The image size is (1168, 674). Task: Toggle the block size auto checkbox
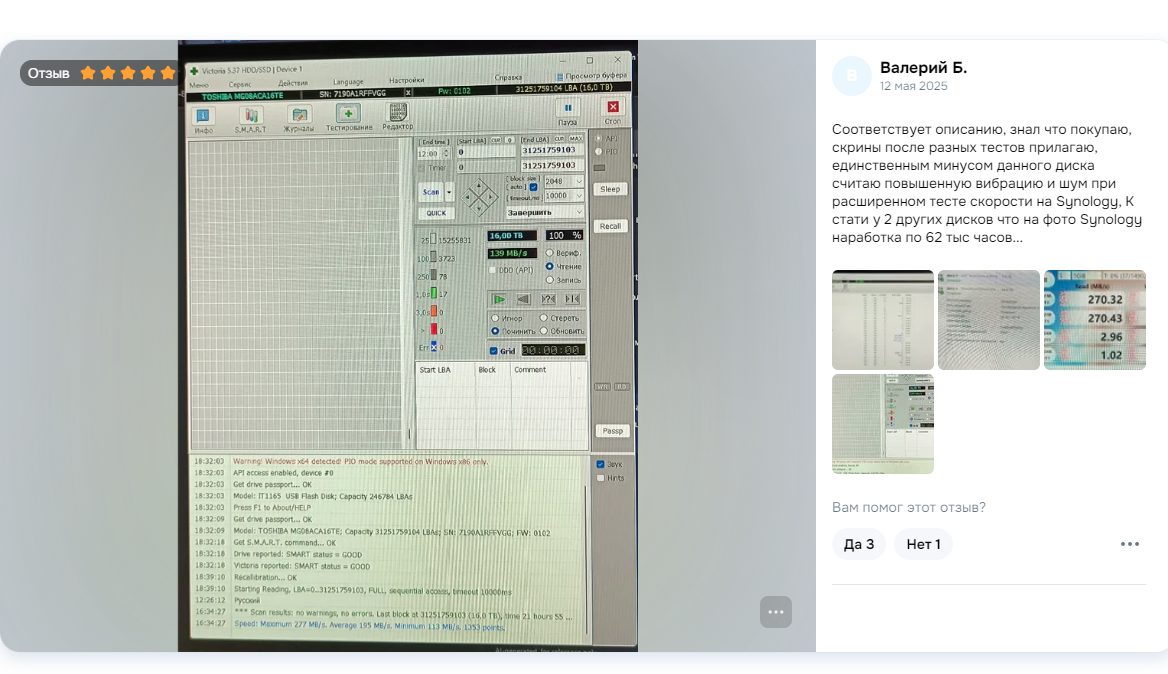coord(533,187)
